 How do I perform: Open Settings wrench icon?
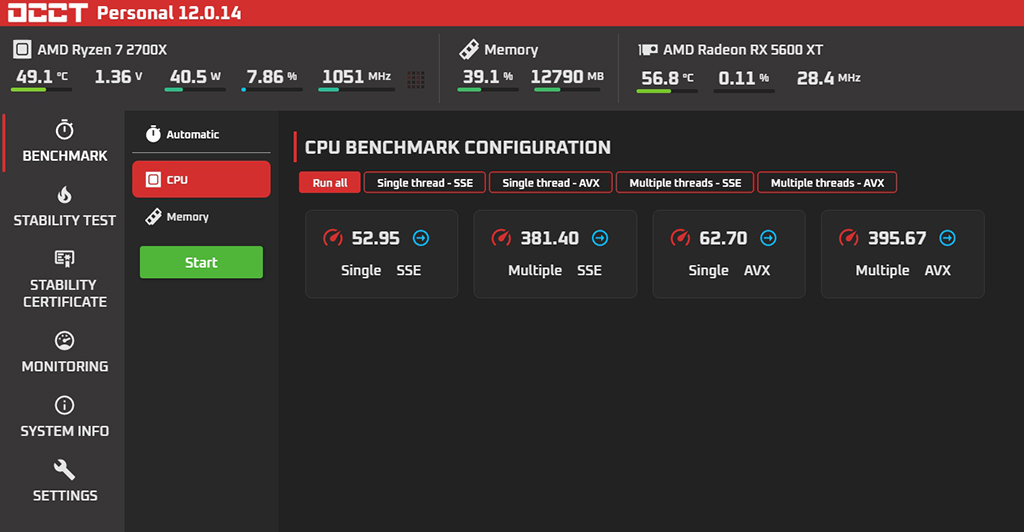click(65, 470)
